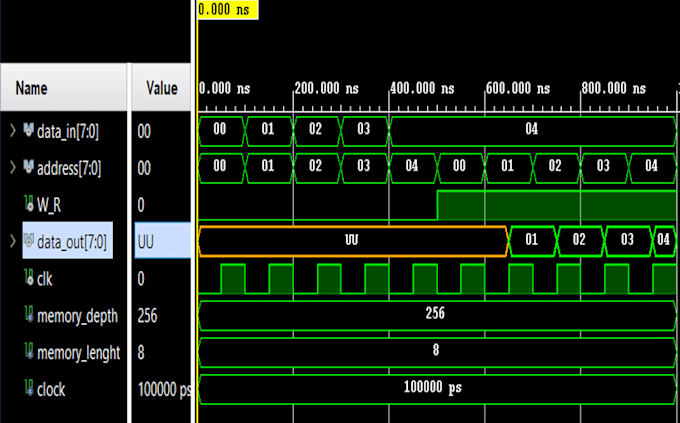680x423 pixels.
Task: Click the 100000 ps value of clock
Action: click(164, 389)
